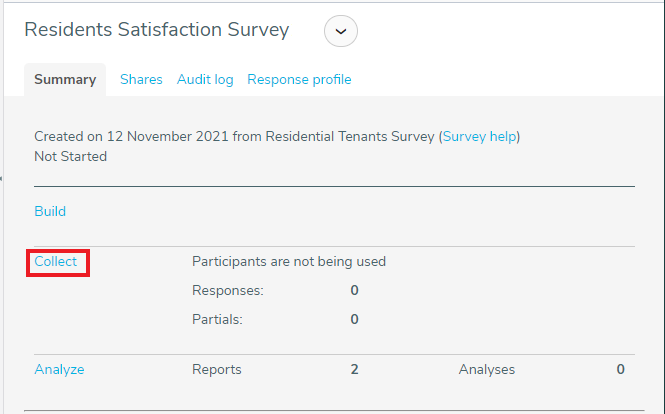Click the Analyses label
The width and height of the screenshot is (665, 414).
(486, 369)
